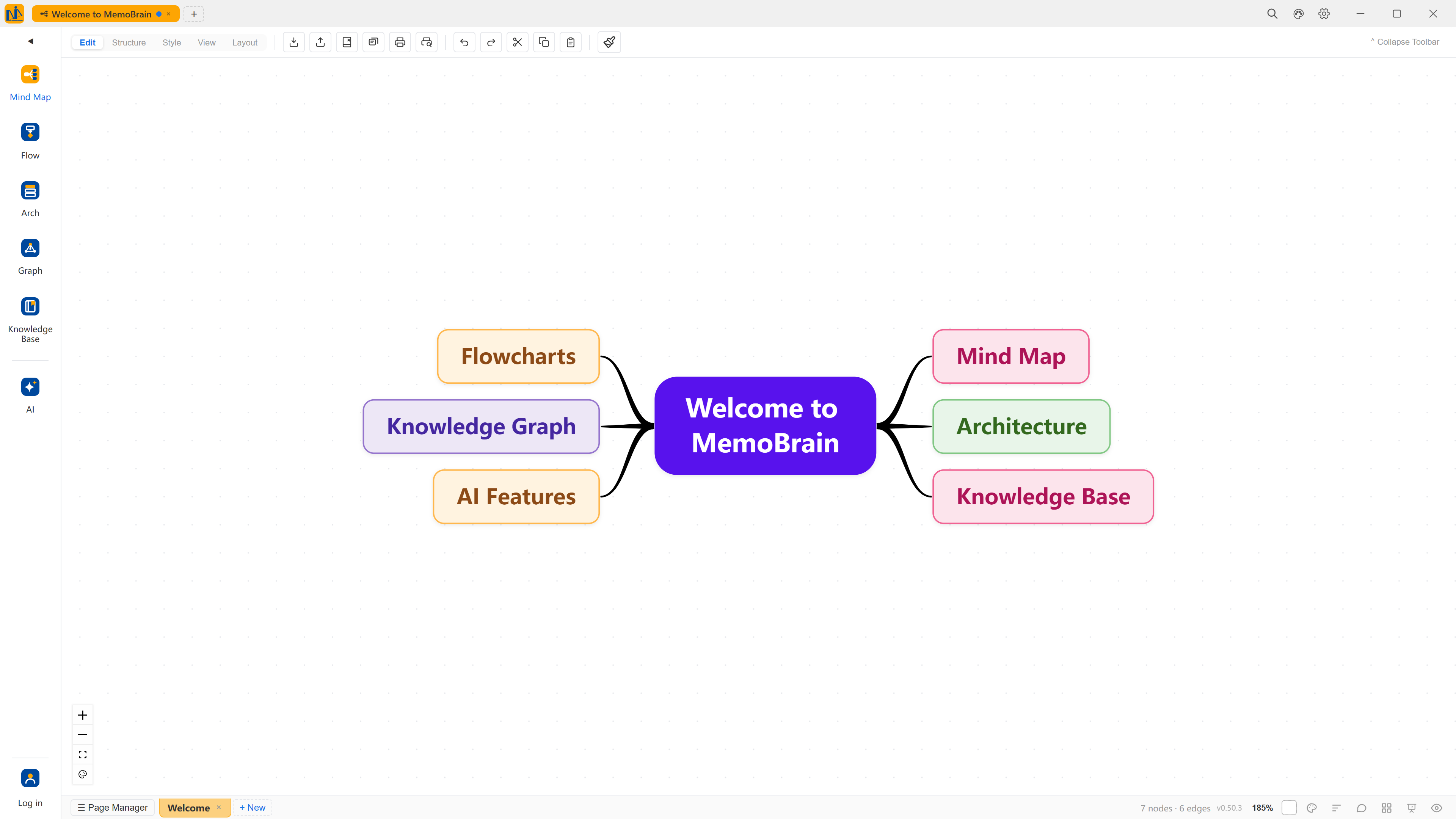
Task: Open the Arch sidebar tool
Action: [x=30, y=199]
